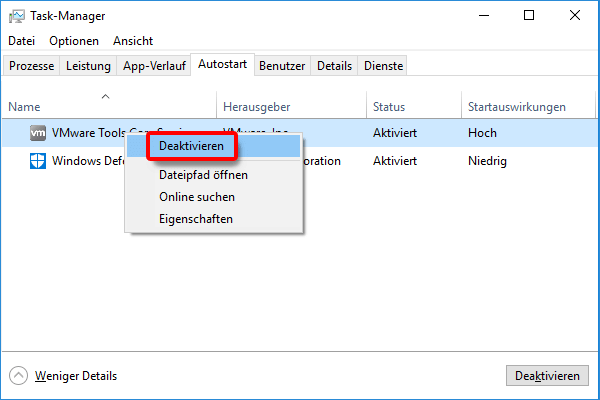Minimize the Task-Manager window

click(484, 15)
